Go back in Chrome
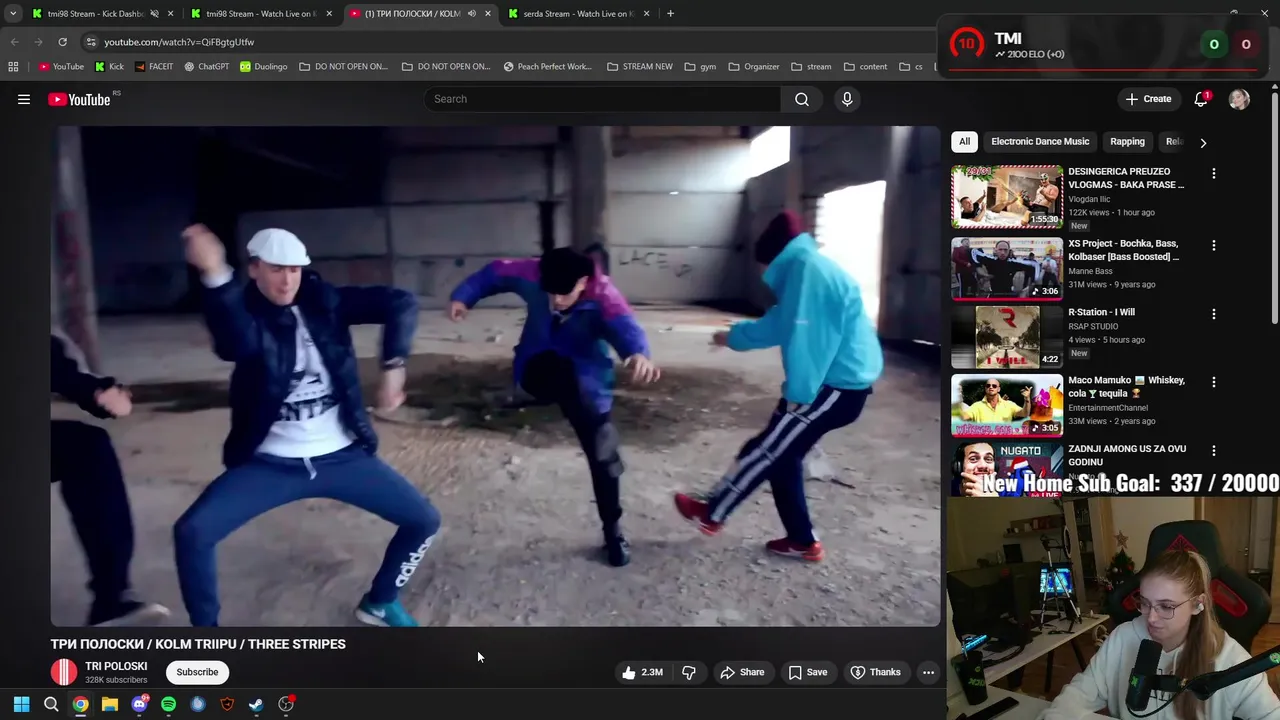The width and height of the screenshot is (1280, 720). pyautogui.click(x=14, y=42)
